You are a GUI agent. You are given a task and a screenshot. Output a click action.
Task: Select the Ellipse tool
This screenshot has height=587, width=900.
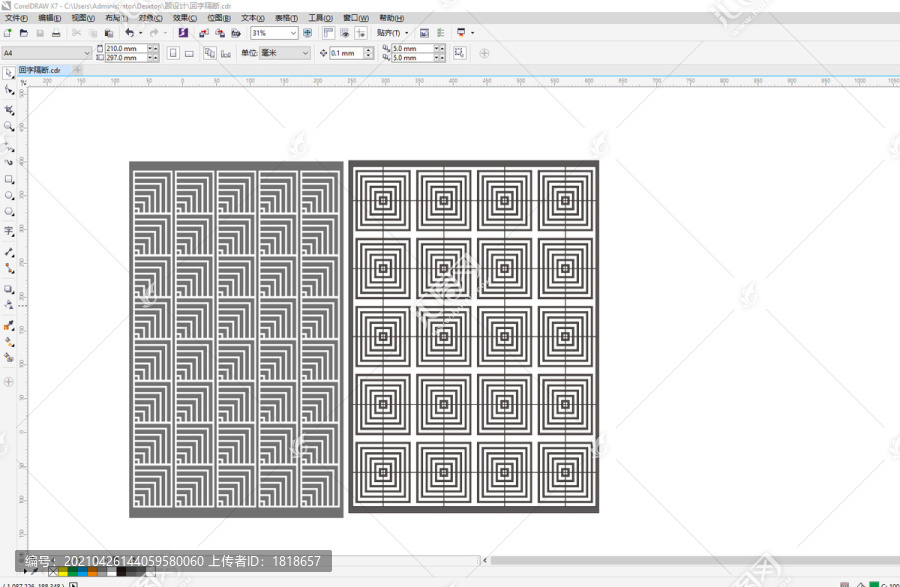9,196
